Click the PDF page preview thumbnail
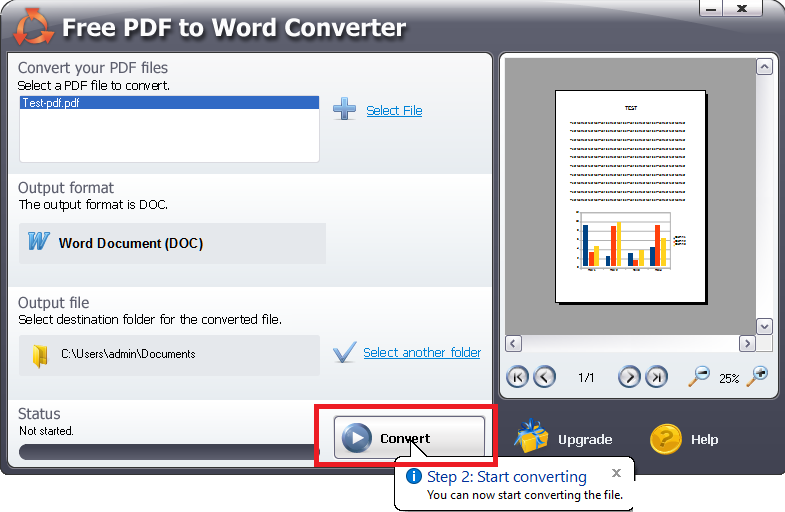The width and height of the screenshot is (785, 512). [630, 197]
